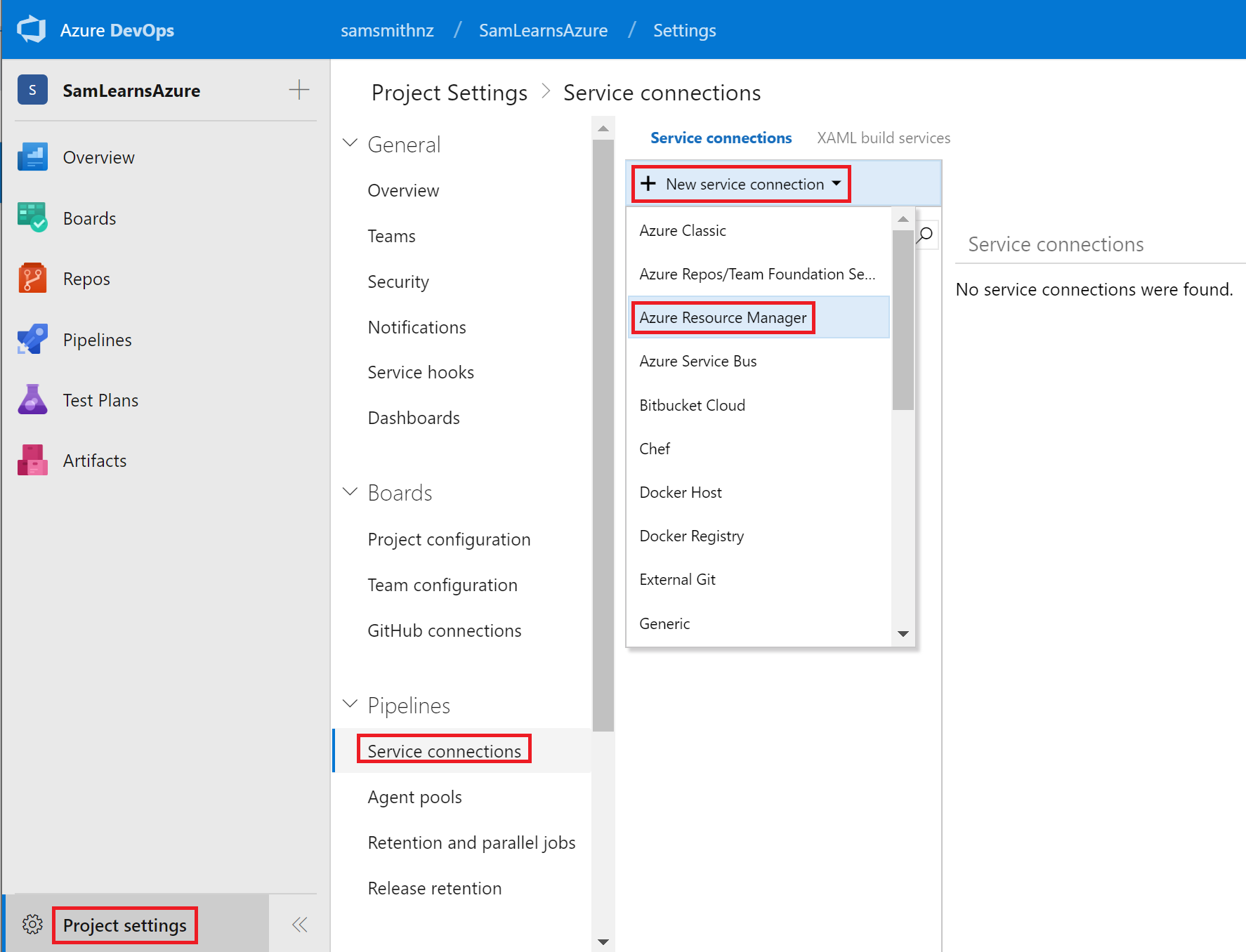Collapse the General settings section

(350, 143)
